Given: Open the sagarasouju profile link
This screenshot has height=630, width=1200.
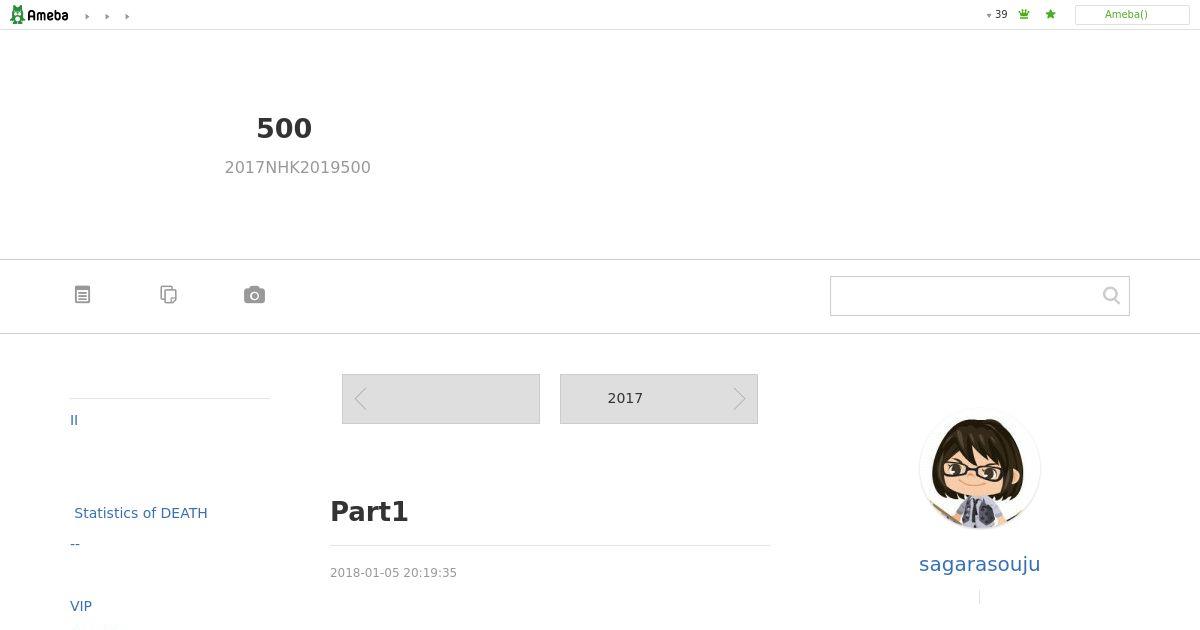Looking at the screenshot, I should click(980, 564).
